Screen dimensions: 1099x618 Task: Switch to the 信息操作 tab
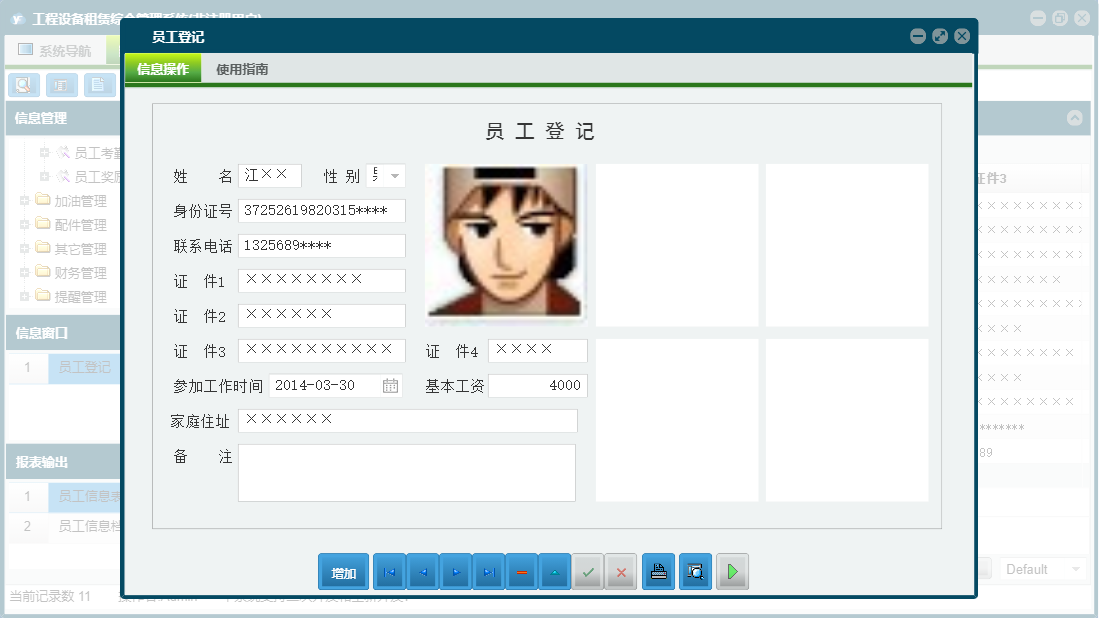click(163, 69)
